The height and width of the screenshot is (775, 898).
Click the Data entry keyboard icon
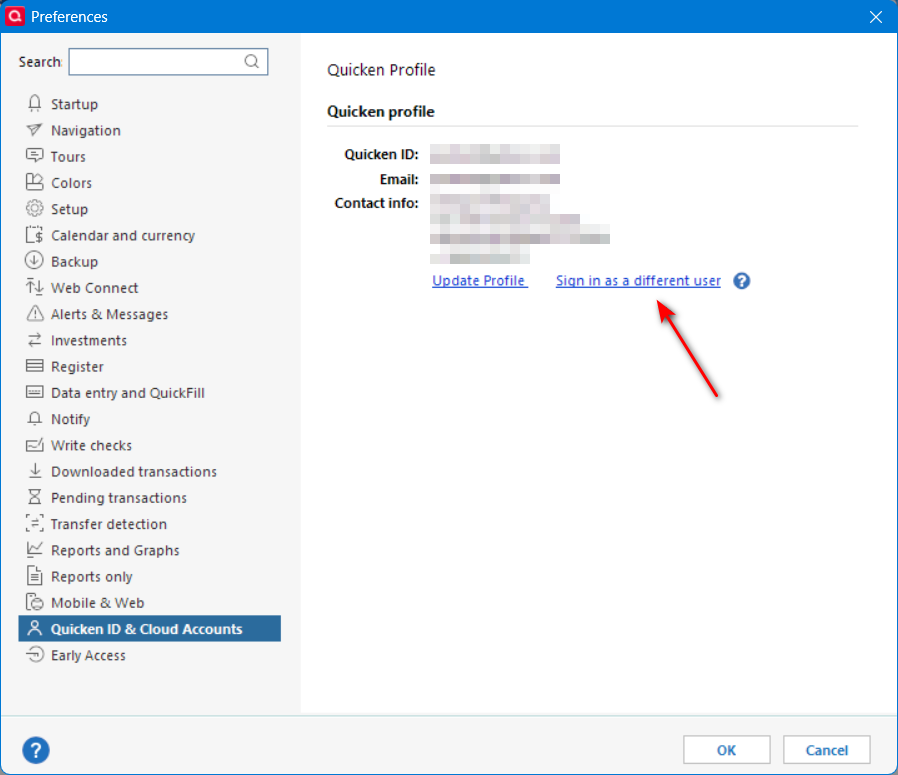[34, 392]
